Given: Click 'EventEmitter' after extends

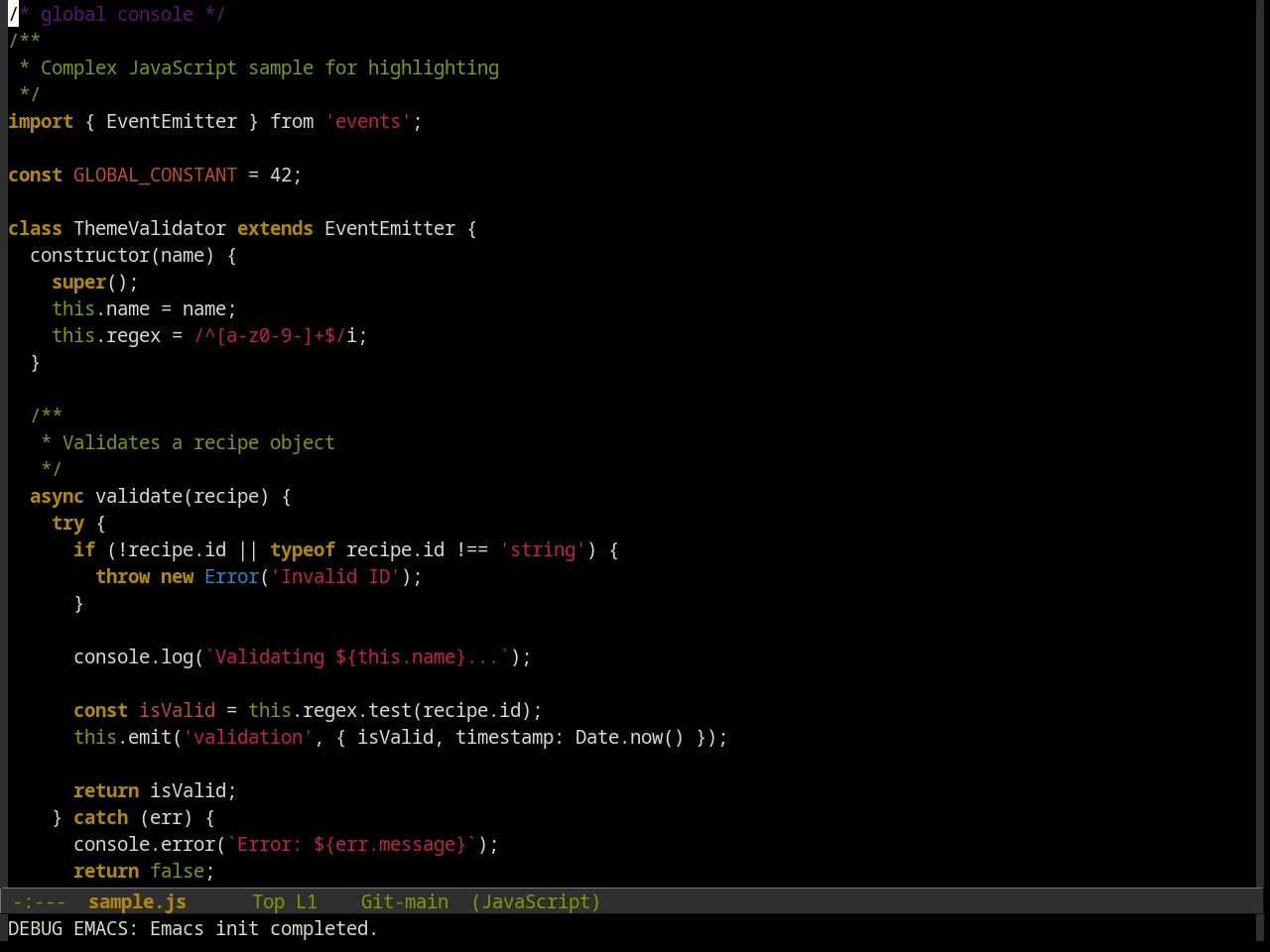Looking at the screenshot, I should tap(390, 228).
